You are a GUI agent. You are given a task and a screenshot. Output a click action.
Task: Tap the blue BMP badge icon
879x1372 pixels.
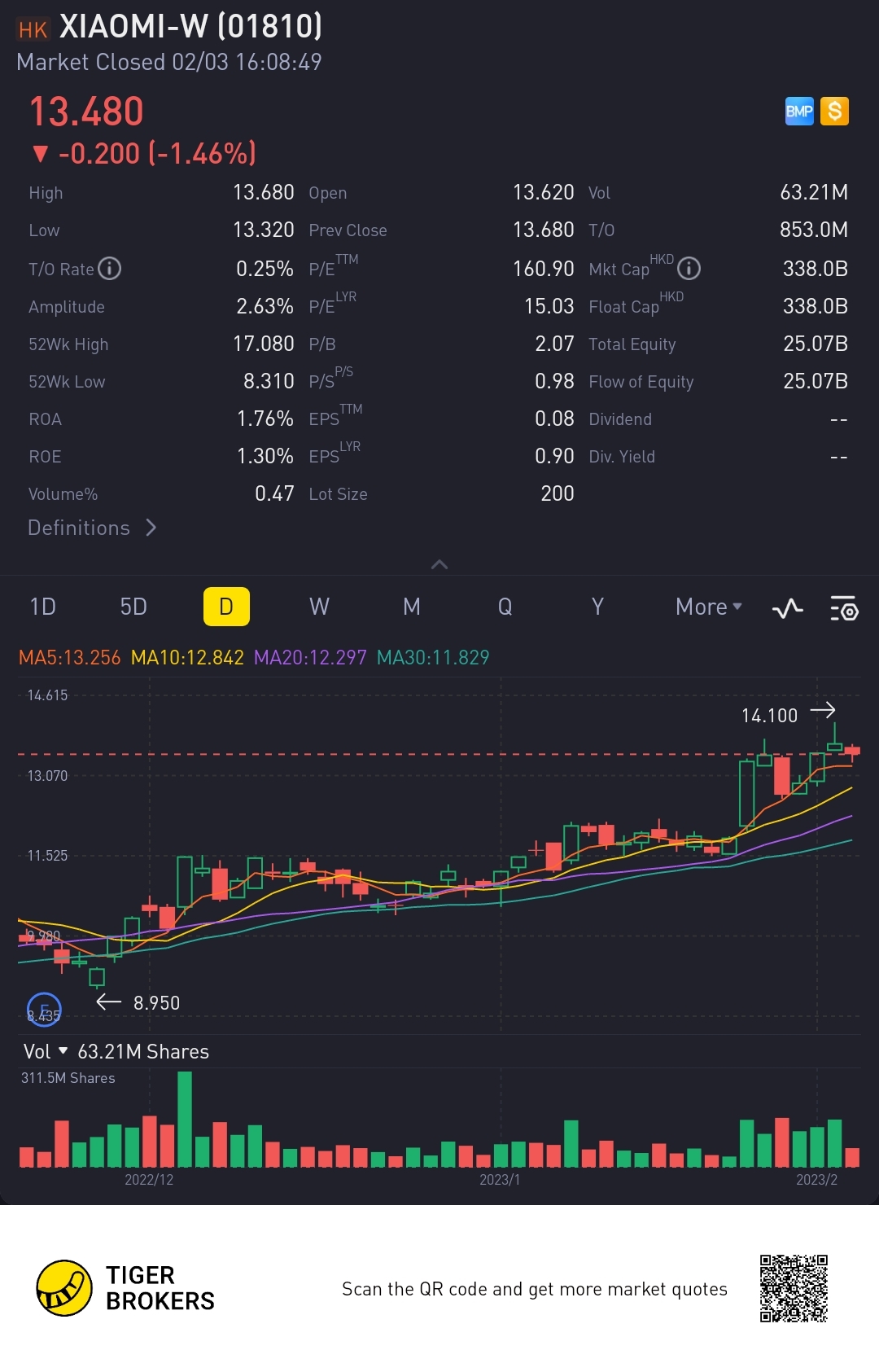pos(799,112)
